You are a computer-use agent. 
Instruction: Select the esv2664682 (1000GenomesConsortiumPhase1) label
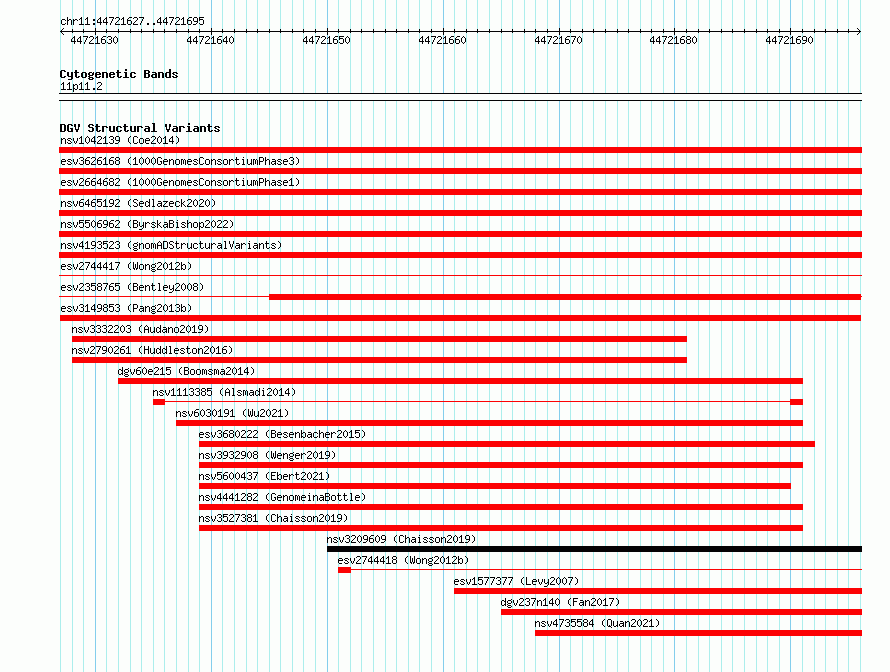point(180,182)
